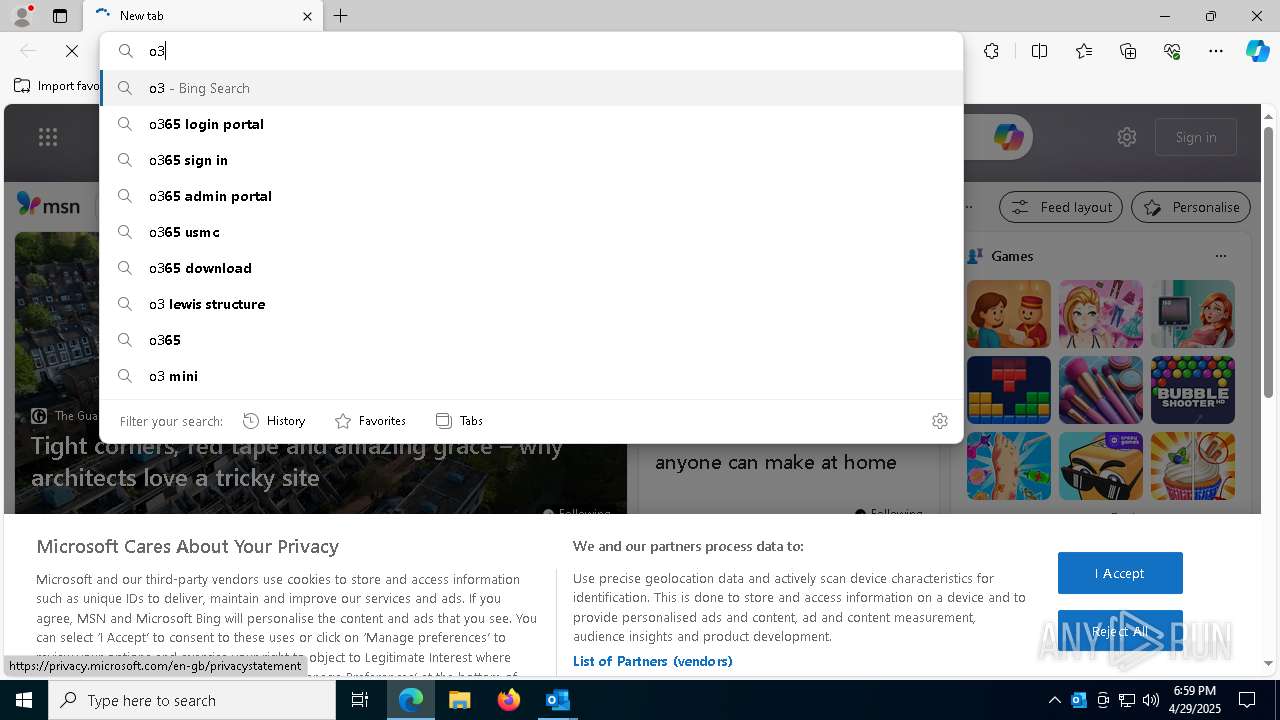Open Import favorites bookmark bar item
Screen dimensions: 1280x720
coord(57,86)
